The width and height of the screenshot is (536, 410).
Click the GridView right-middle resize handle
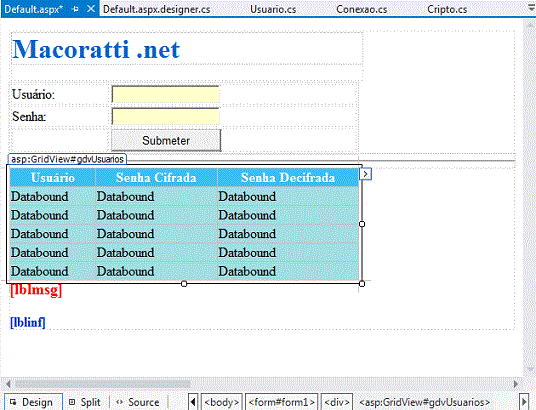coord(362,224)
